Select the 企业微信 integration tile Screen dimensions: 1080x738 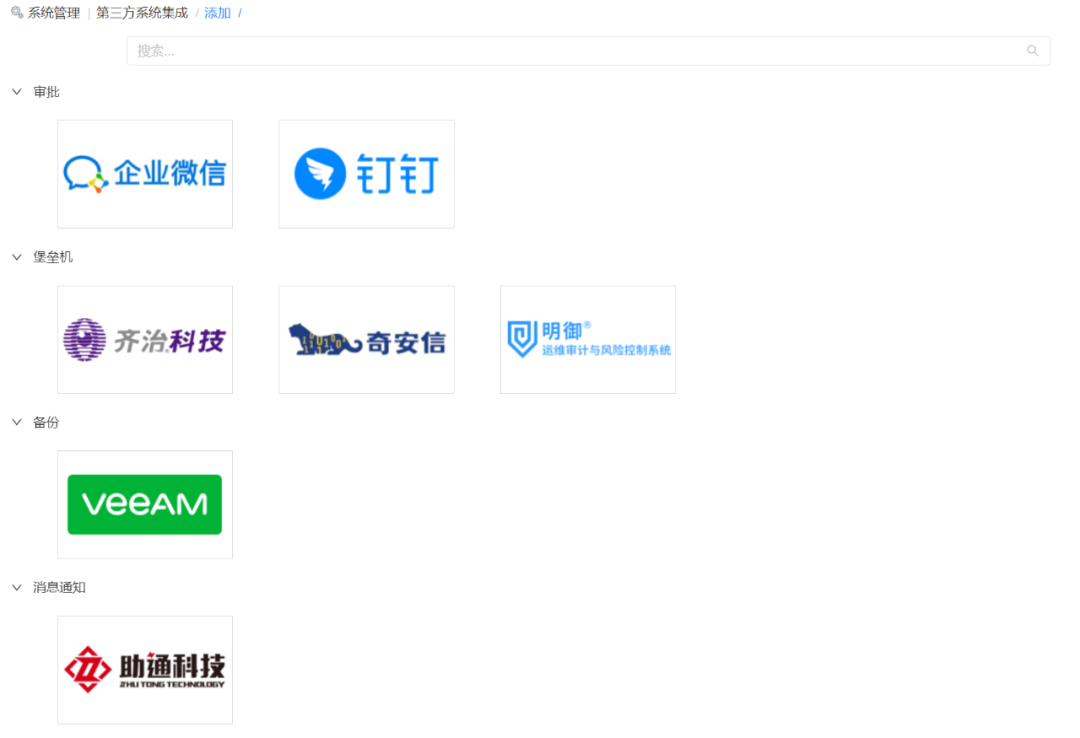coord(144,174)
